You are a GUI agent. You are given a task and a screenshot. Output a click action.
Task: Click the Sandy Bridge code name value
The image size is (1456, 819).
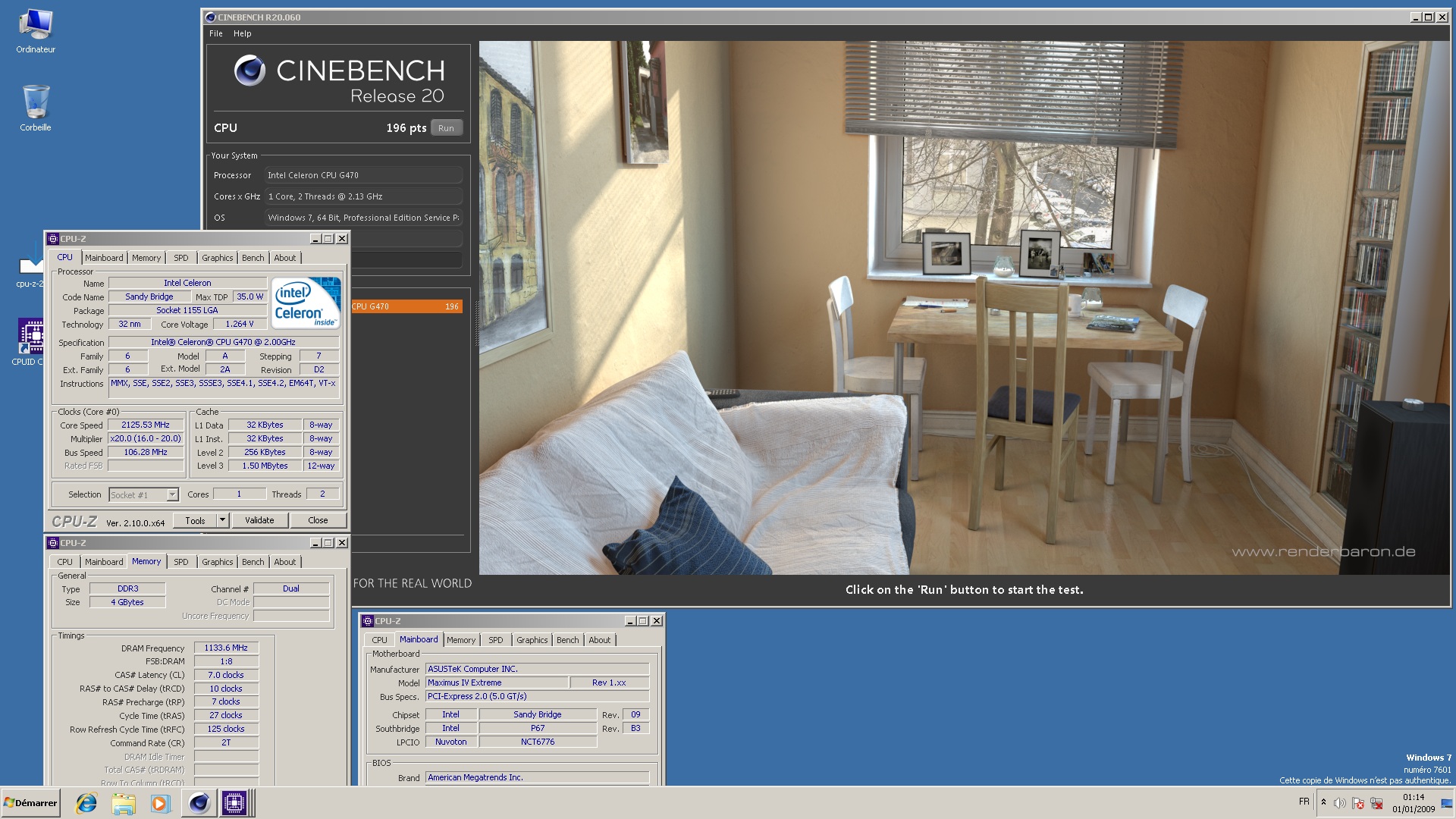(x=149, y=297)
